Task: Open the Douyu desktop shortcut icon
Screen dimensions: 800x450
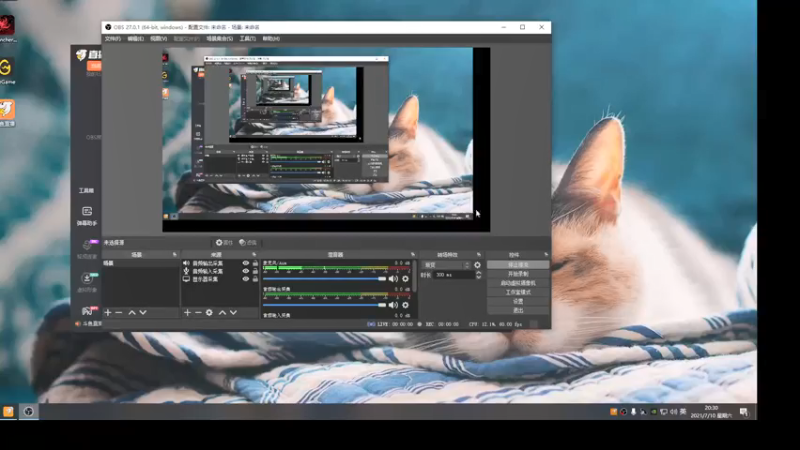Action: (x=7, y=113)
